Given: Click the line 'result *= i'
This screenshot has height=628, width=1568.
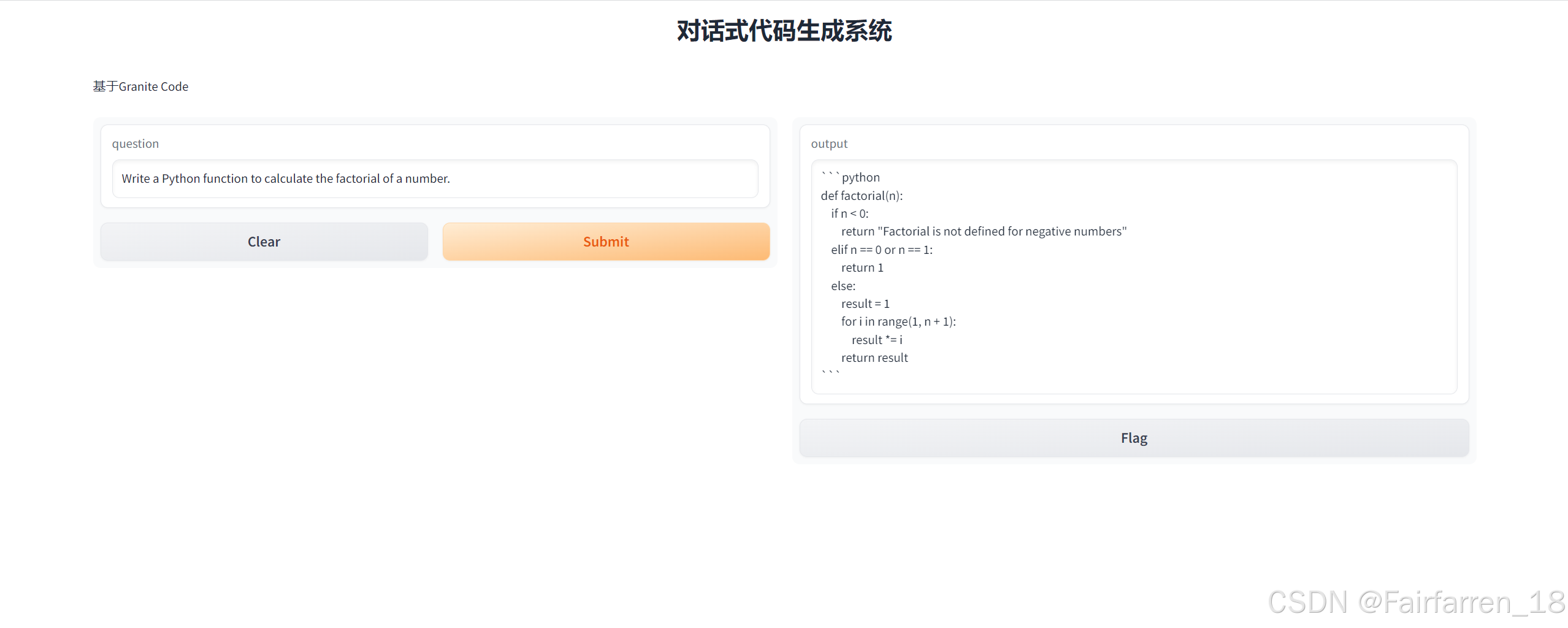Looking at the screenshot, I should (877, 340).
